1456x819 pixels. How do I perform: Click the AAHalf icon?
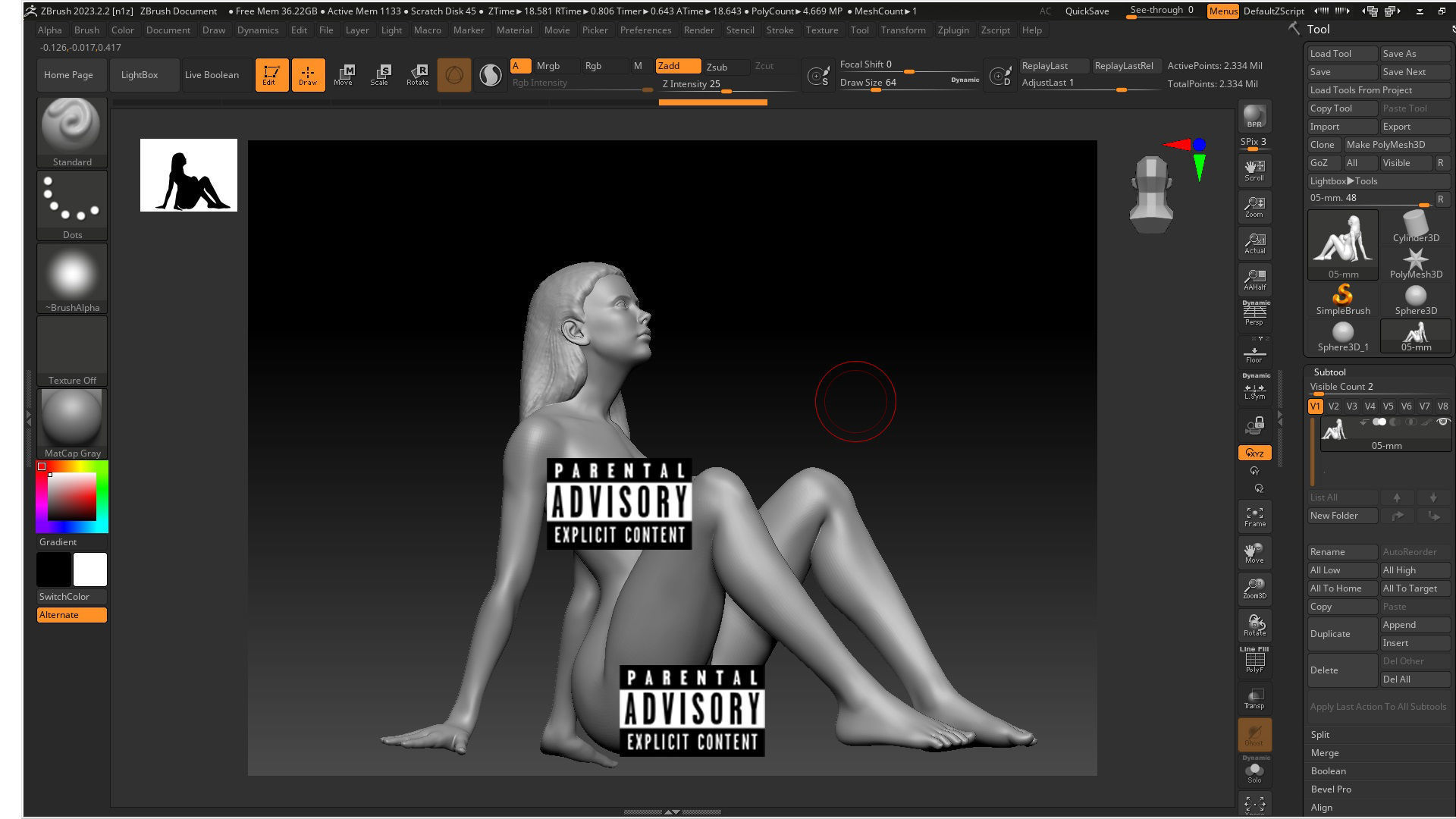(x=1254, y=279)
